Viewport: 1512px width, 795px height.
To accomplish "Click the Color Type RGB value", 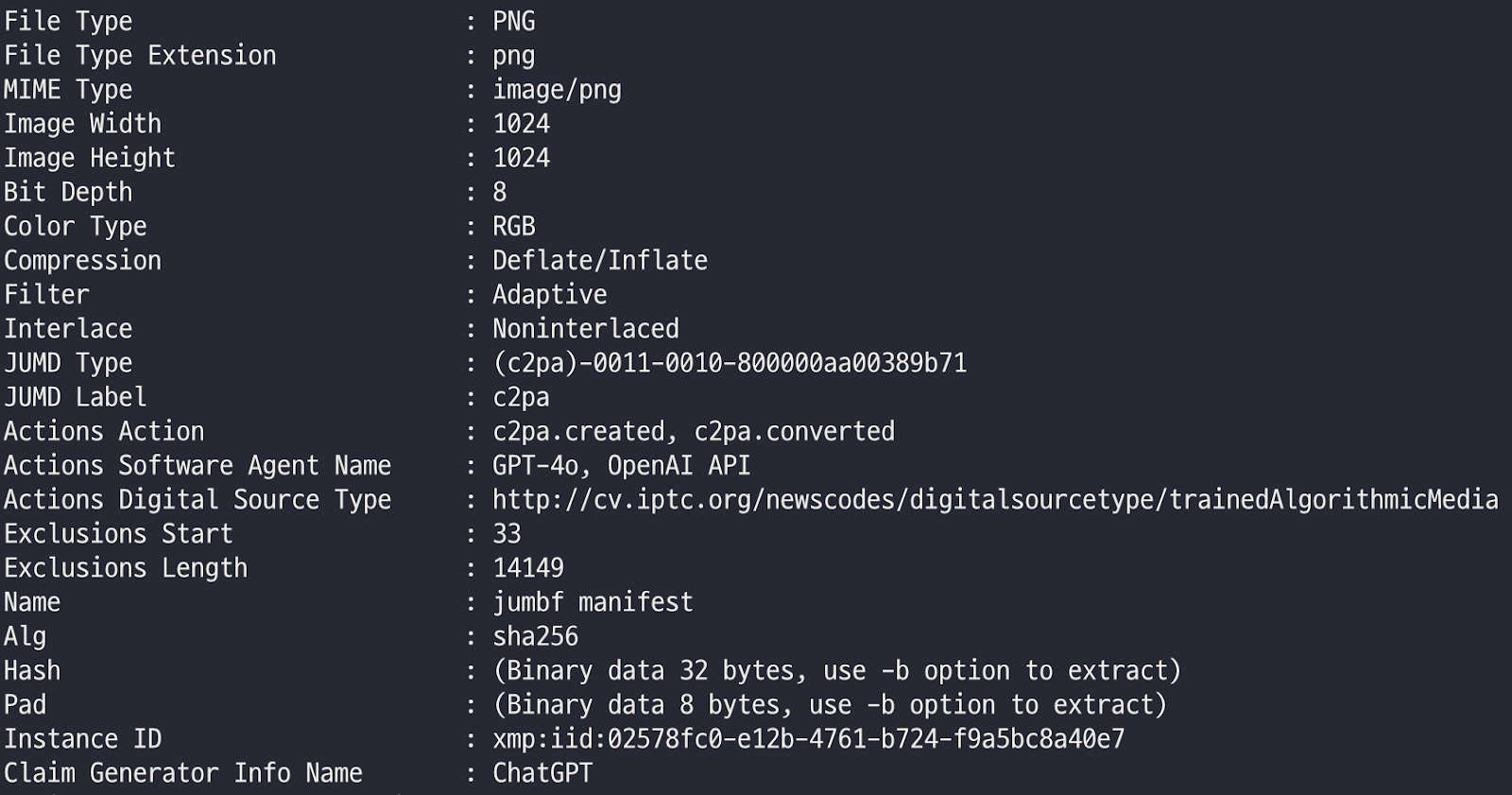I will [x=513, y=226].
